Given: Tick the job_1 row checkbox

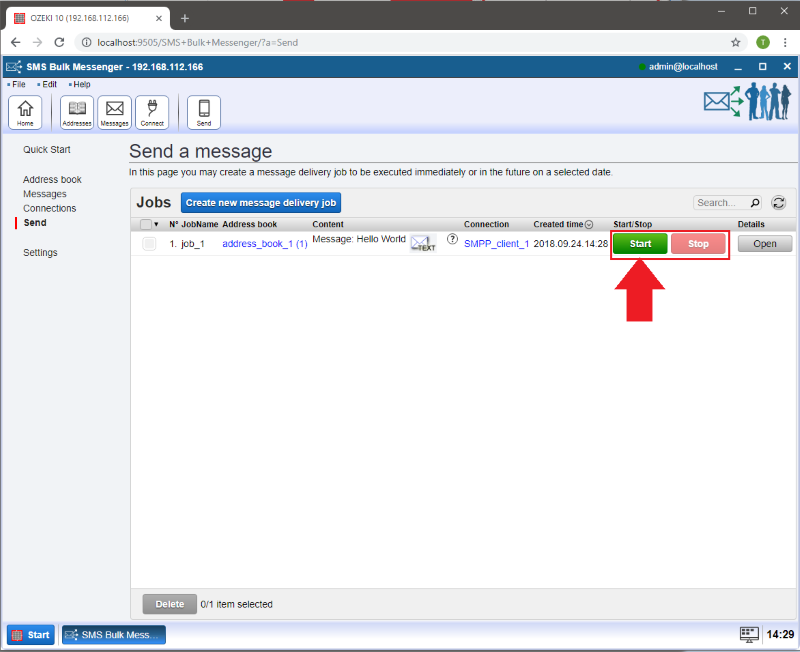Looking at the screenshot, I should [149, 244].
